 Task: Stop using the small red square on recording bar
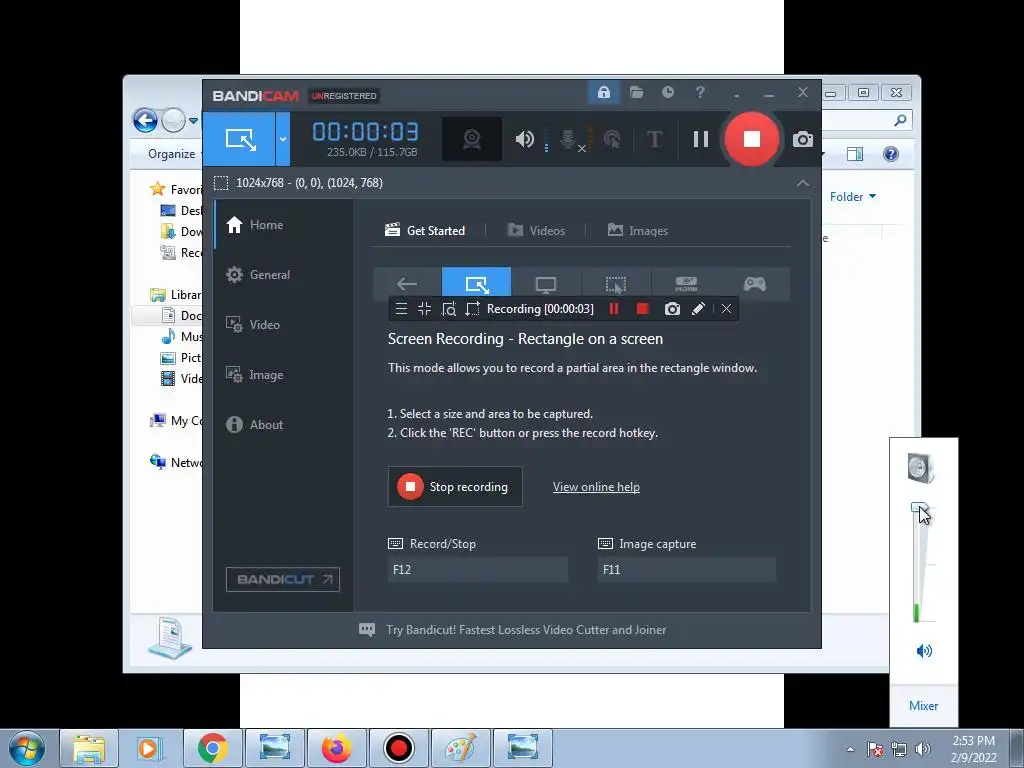[x=643, y=309]
